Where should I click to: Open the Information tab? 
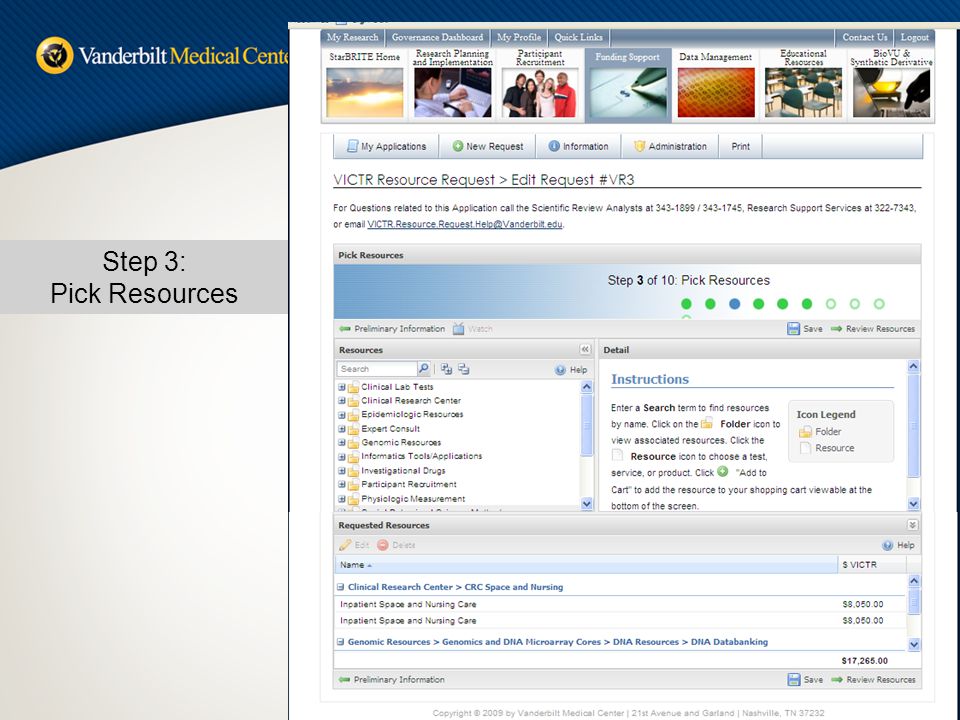click(579, 146)
